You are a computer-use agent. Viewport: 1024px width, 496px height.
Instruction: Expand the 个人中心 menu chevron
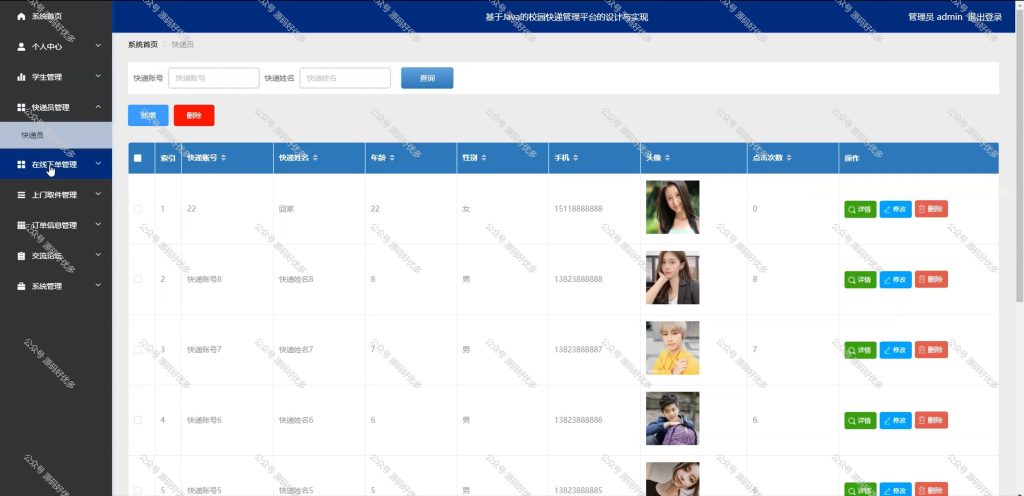pyautogui.click(x=98, y=46)
